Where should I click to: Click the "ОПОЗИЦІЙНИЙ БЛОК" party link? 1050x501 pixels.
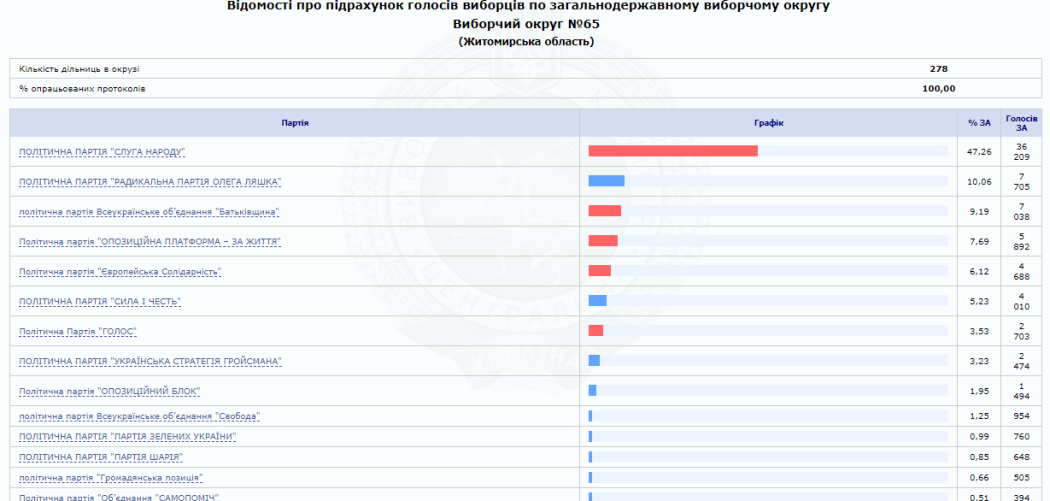pyautogui.click(x=110, y=391)
